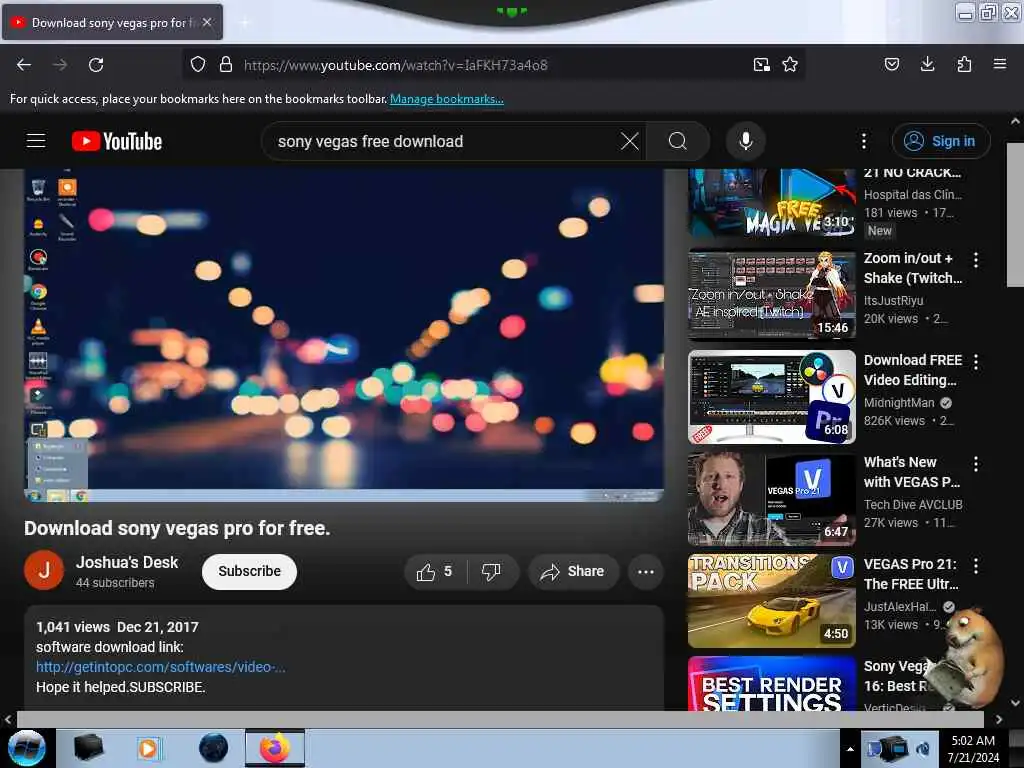Open the taskbar clock and date

pyautogui.click(x=973, y=749)
